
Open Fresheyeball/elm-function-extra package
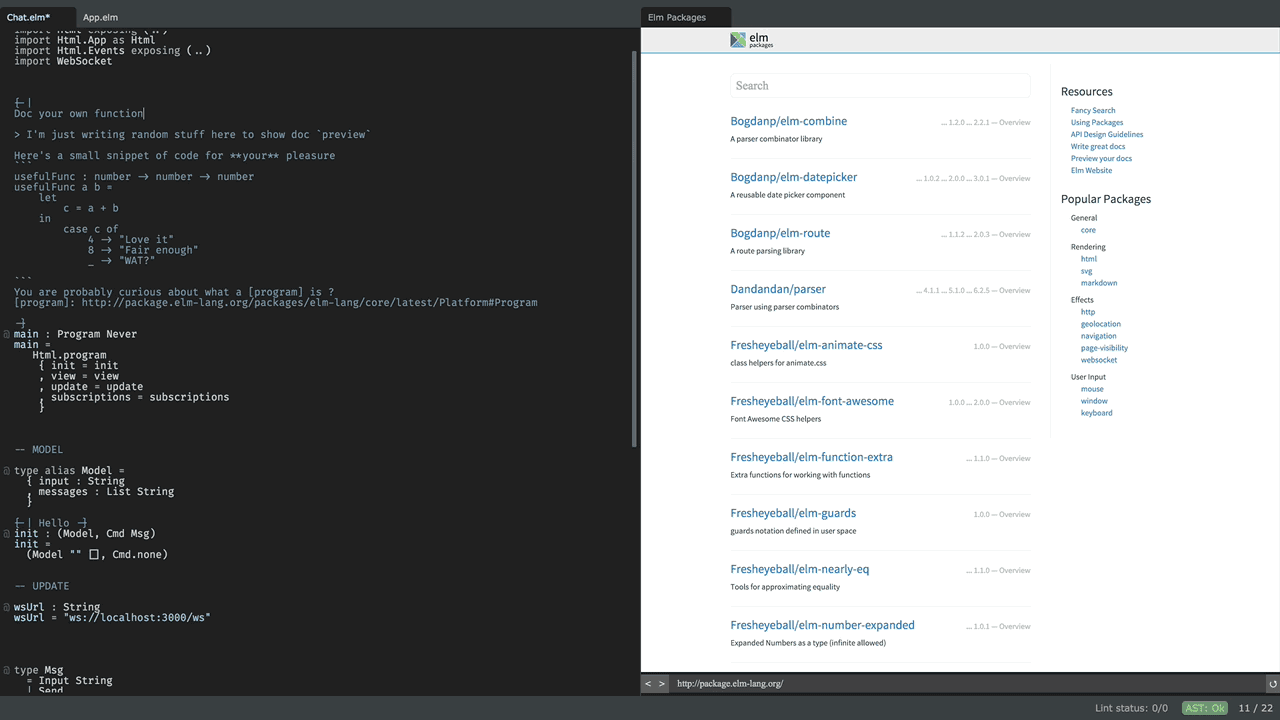click(811, 457)
